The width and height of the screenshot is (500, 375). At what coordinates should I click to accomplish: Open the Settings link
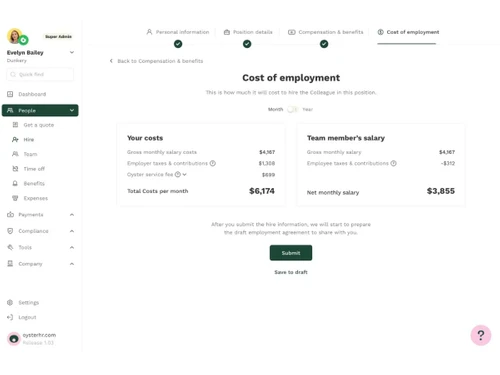click(x=29, y=302)
